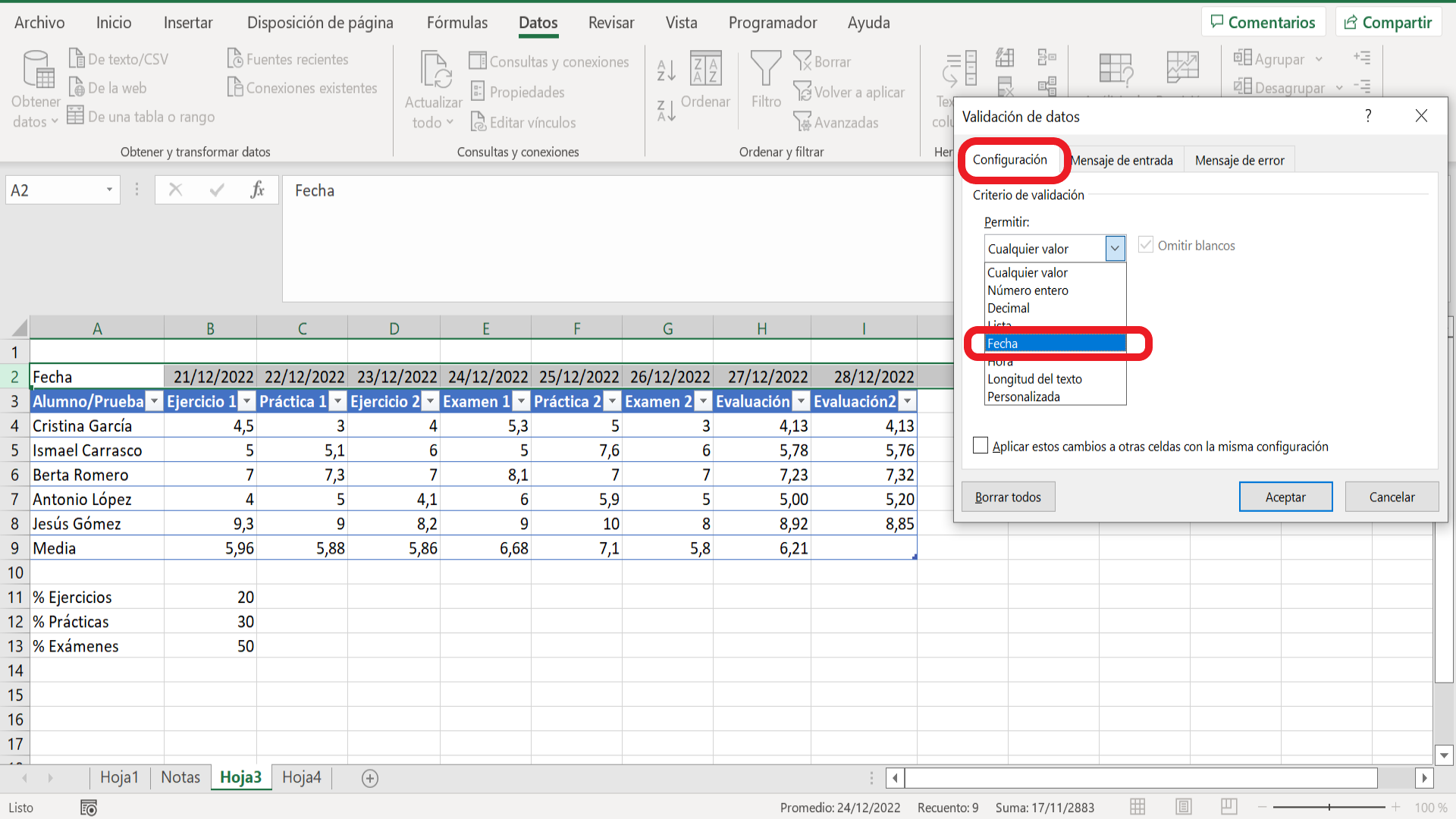Click the Agrupar icon

[1243, 58]
